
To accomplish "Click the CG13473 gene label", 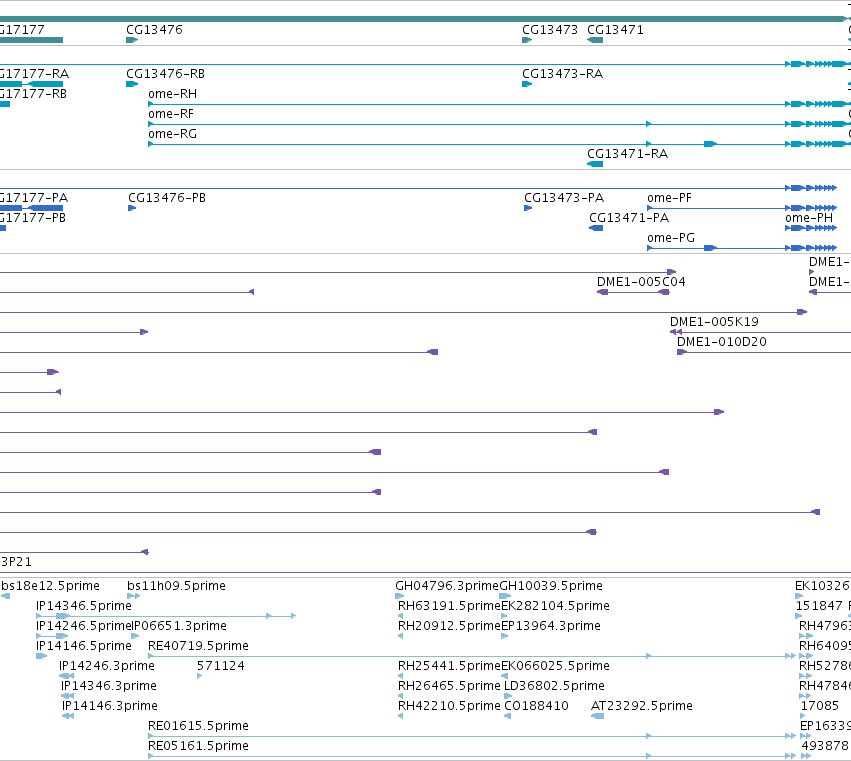I will pyautogui.click(x=550, y=30).
